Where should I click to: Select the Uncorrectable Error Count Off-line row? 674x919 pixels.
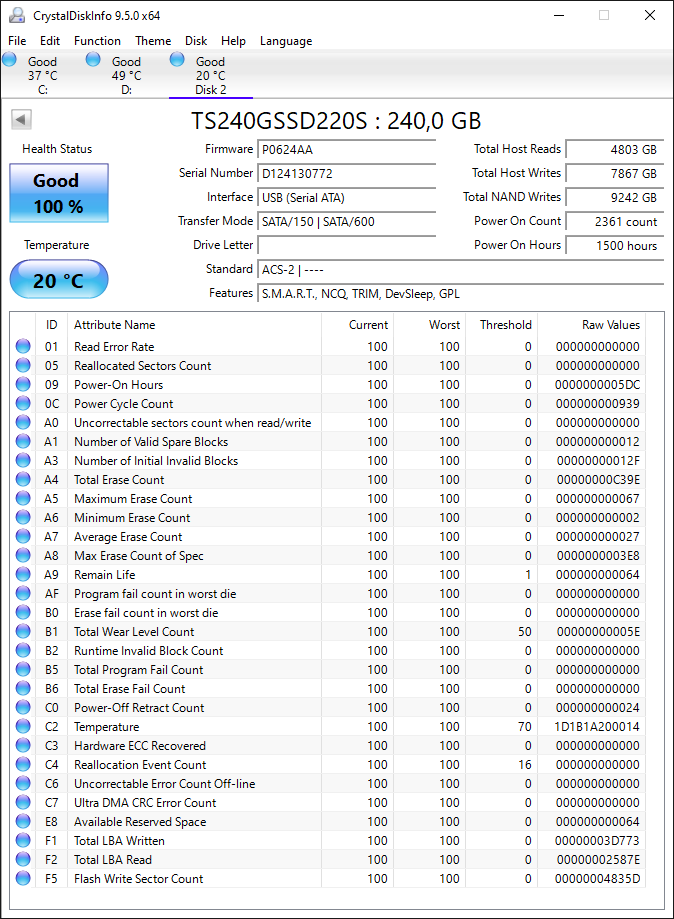click(328, 783)
